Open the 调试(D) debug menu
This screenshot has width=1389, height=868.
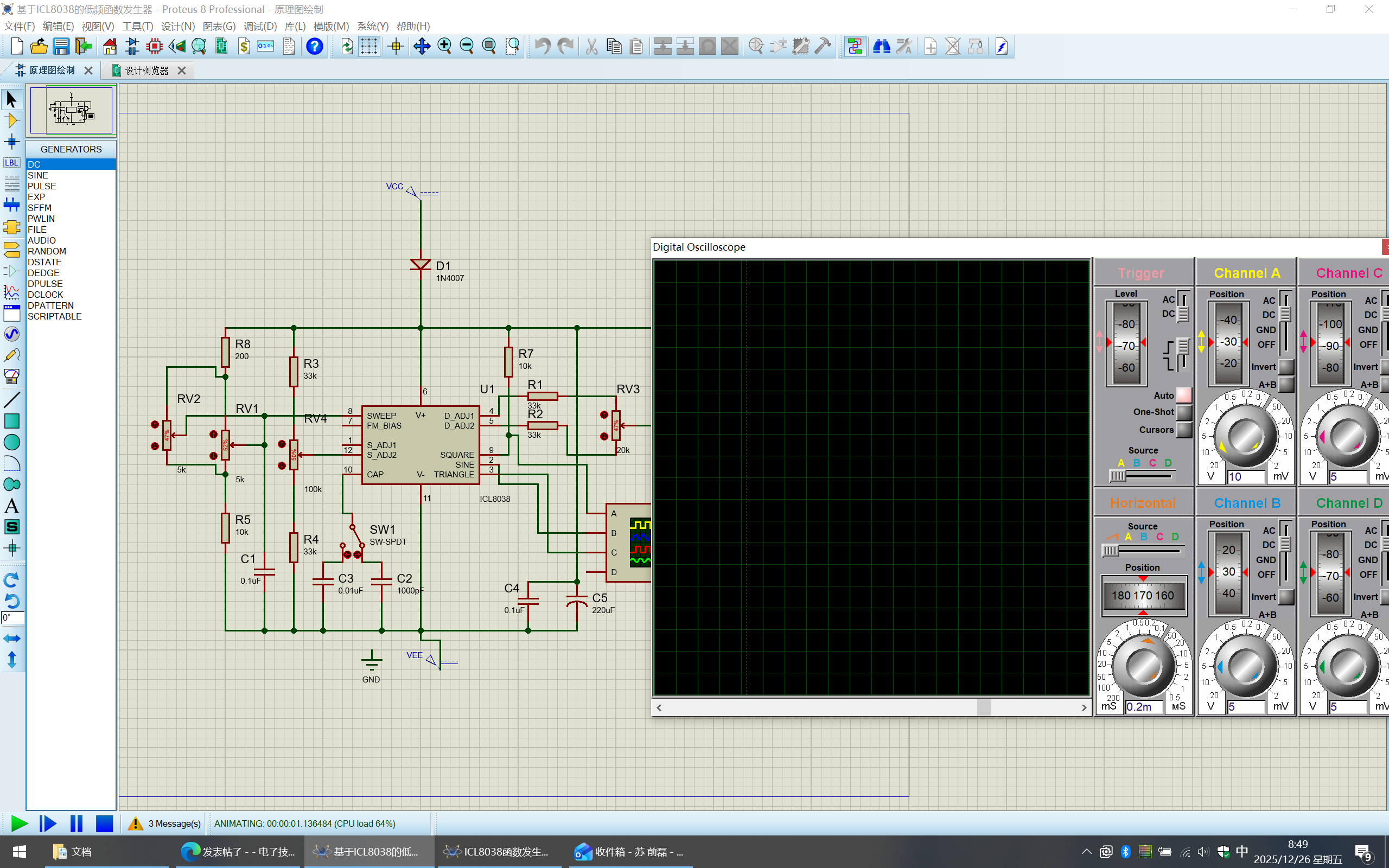click(259, 27)
